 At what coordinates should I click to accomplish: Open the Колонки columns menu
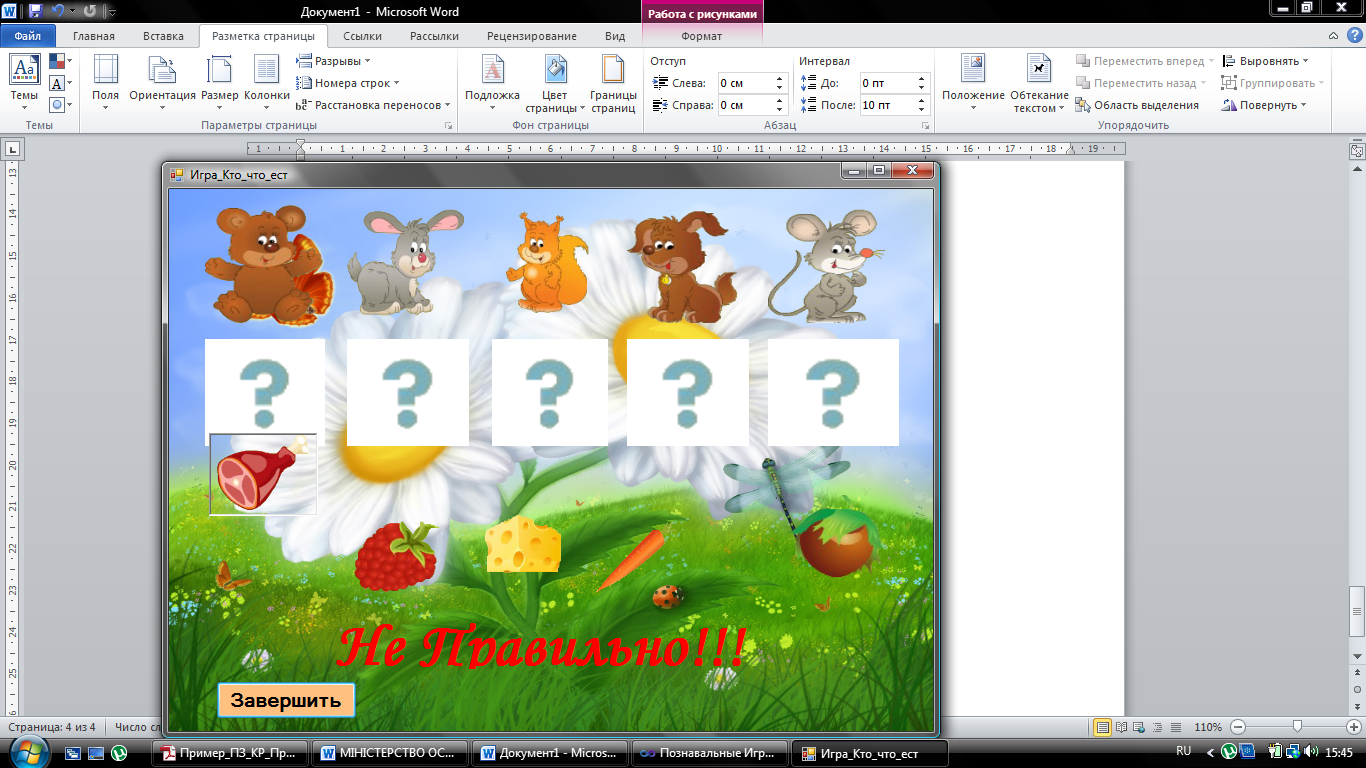(266, 82)
